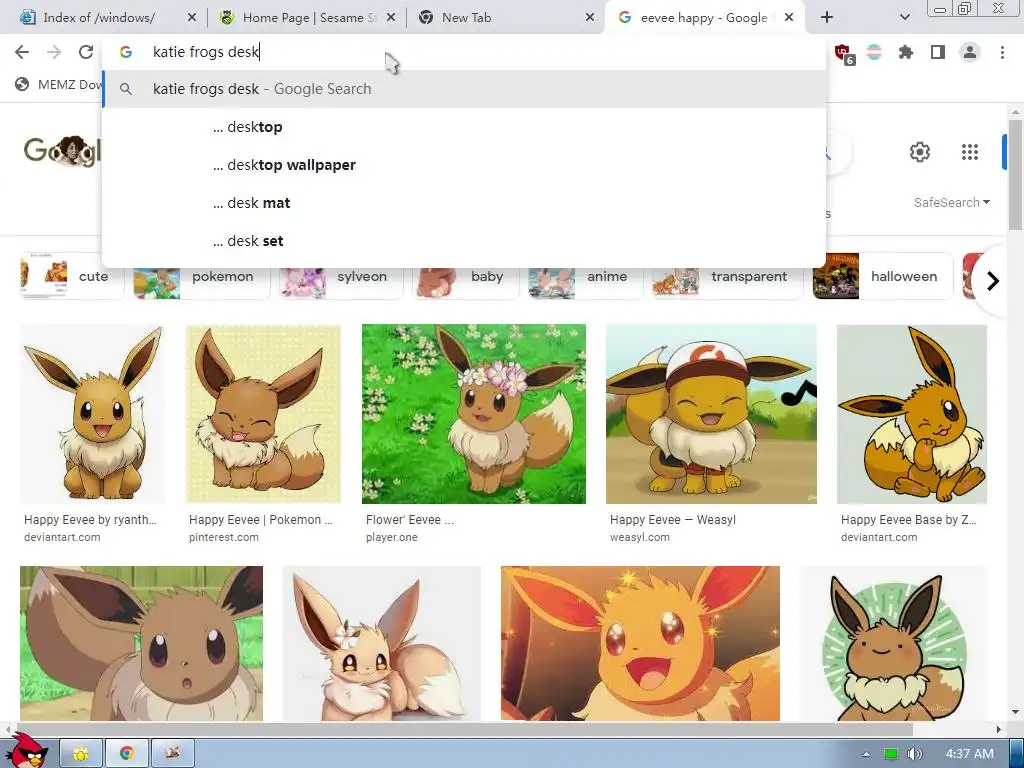Click the MEMZ bookmark globe icon
Viewport: 1024px width, 768px height.
tap(22, 84)
